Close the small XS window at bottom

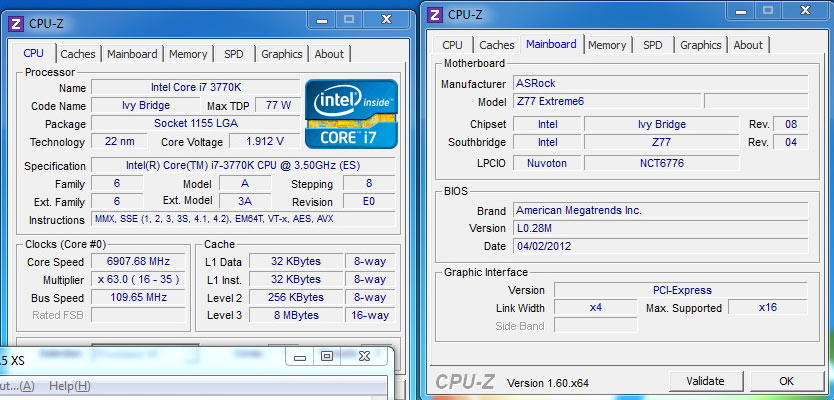click(x=364, y=356)
